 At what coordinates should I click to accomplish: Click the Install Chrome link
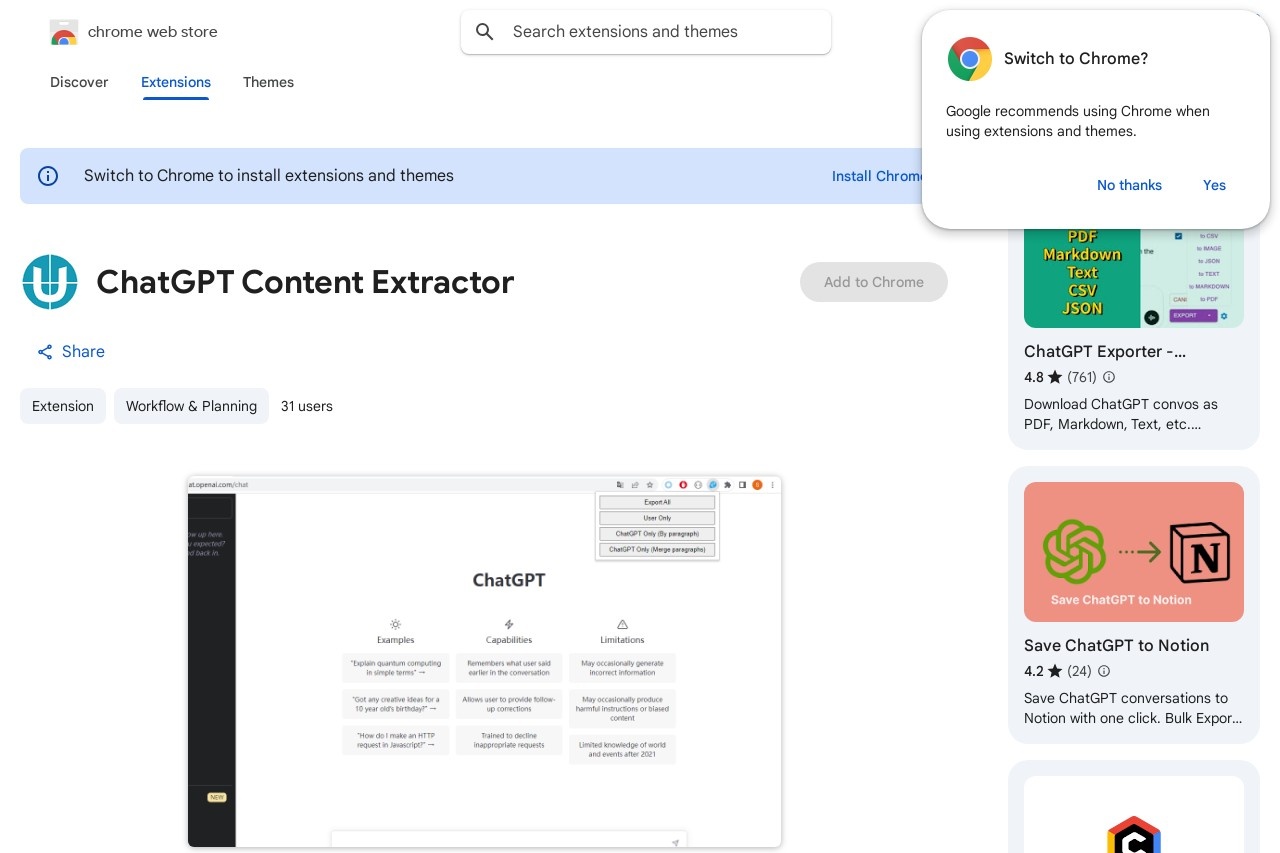[878, 176]
